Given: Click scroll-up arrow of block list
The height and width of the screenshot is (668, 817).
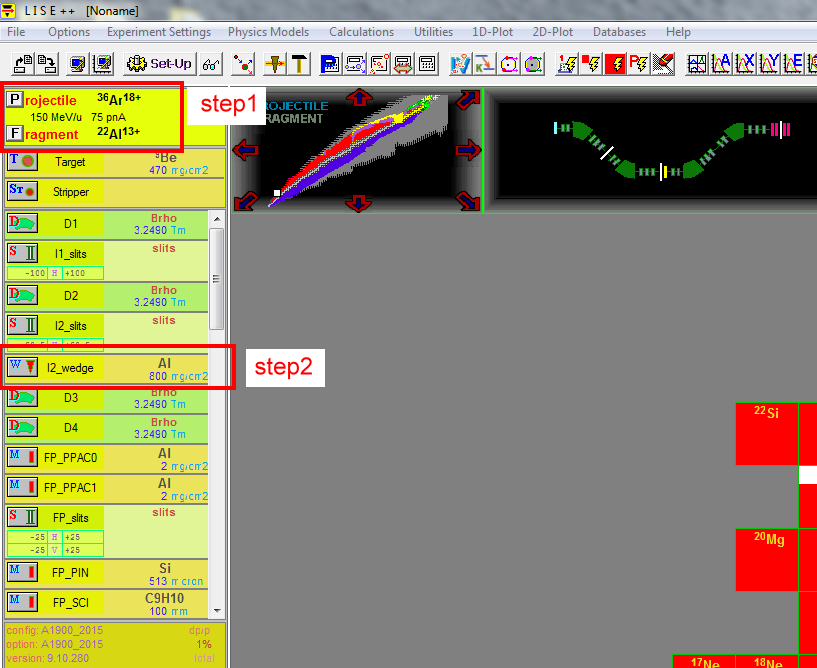Looking at the screenshot, I should click(216, 219).
